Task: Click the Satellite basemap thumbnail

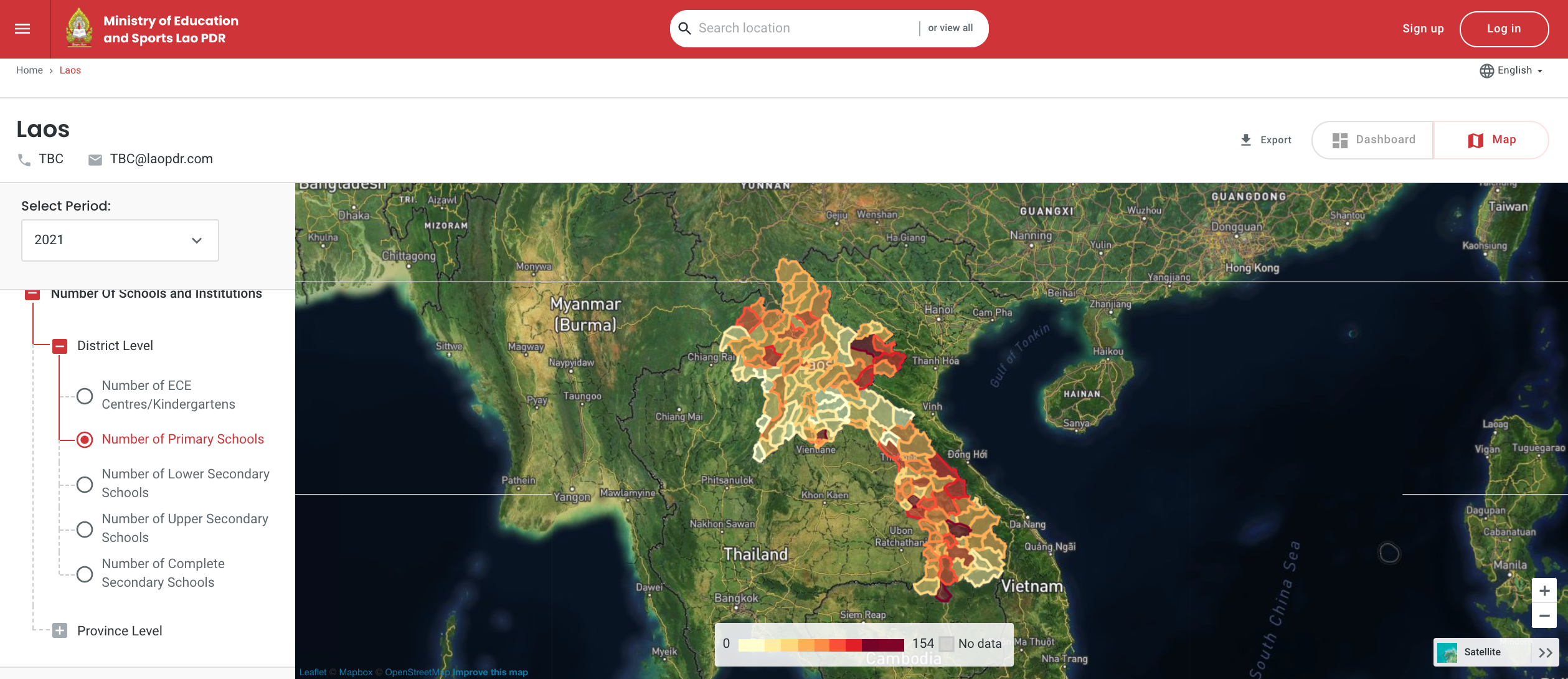Action: coord(1447,652)
